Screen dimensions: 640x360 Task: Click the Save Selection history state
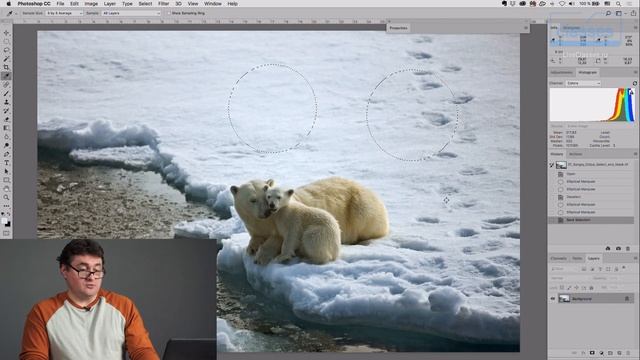pyautogui.click(x=592, y=220)
